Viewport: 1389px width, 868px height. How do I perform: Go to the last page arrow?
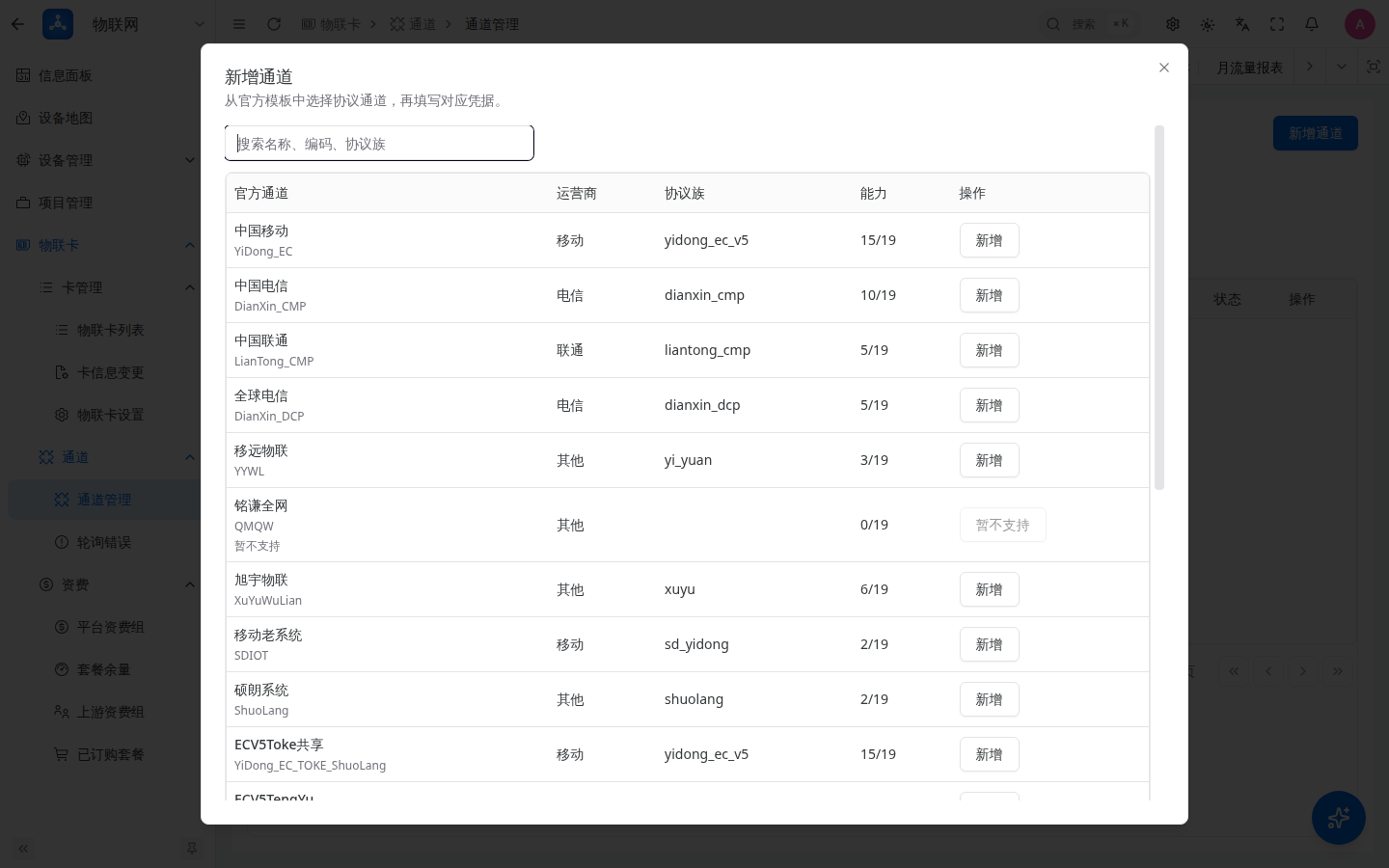pos(1338,671)
